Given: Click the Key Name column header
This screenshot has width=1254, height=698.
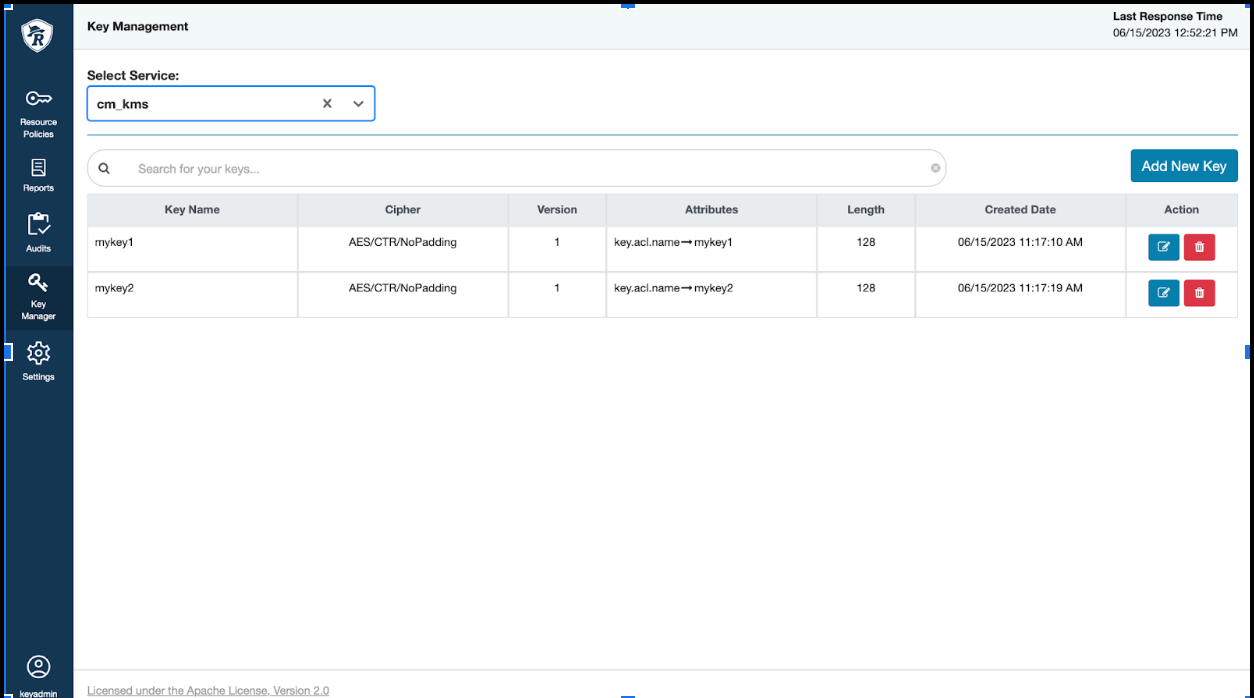Looking at the screenshot, I should click(x=192, y=210).
